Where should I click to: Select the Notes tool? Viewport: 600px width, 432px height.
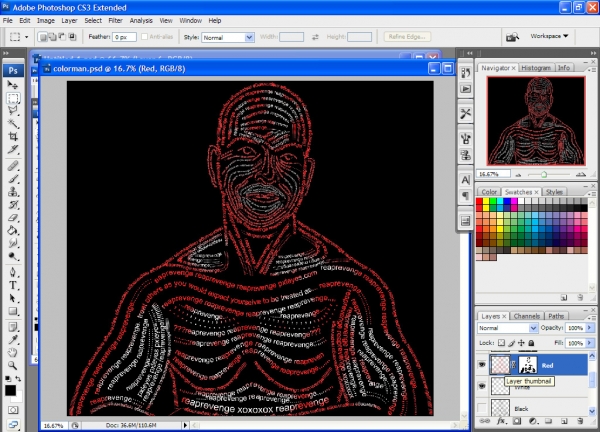click(13, 327)
